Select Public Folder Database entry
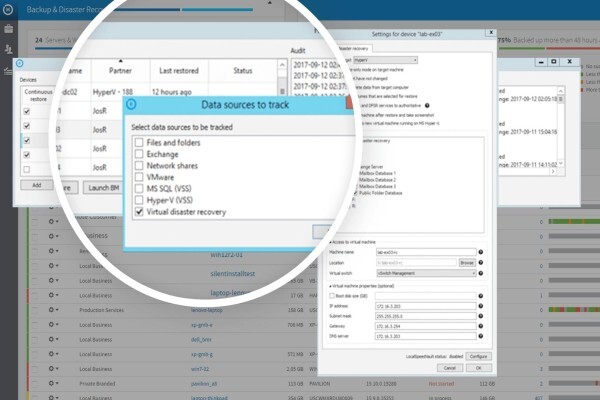The image size is (600, 400). tap(380, 193)
